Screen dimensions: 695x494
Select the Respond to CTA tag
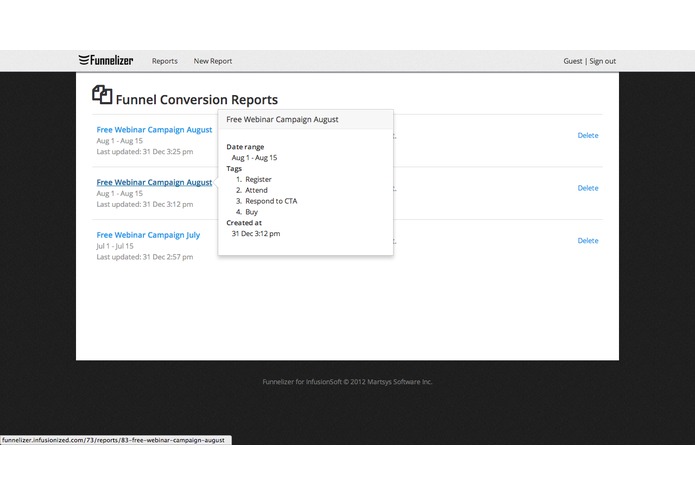click(x=271, y=201)
